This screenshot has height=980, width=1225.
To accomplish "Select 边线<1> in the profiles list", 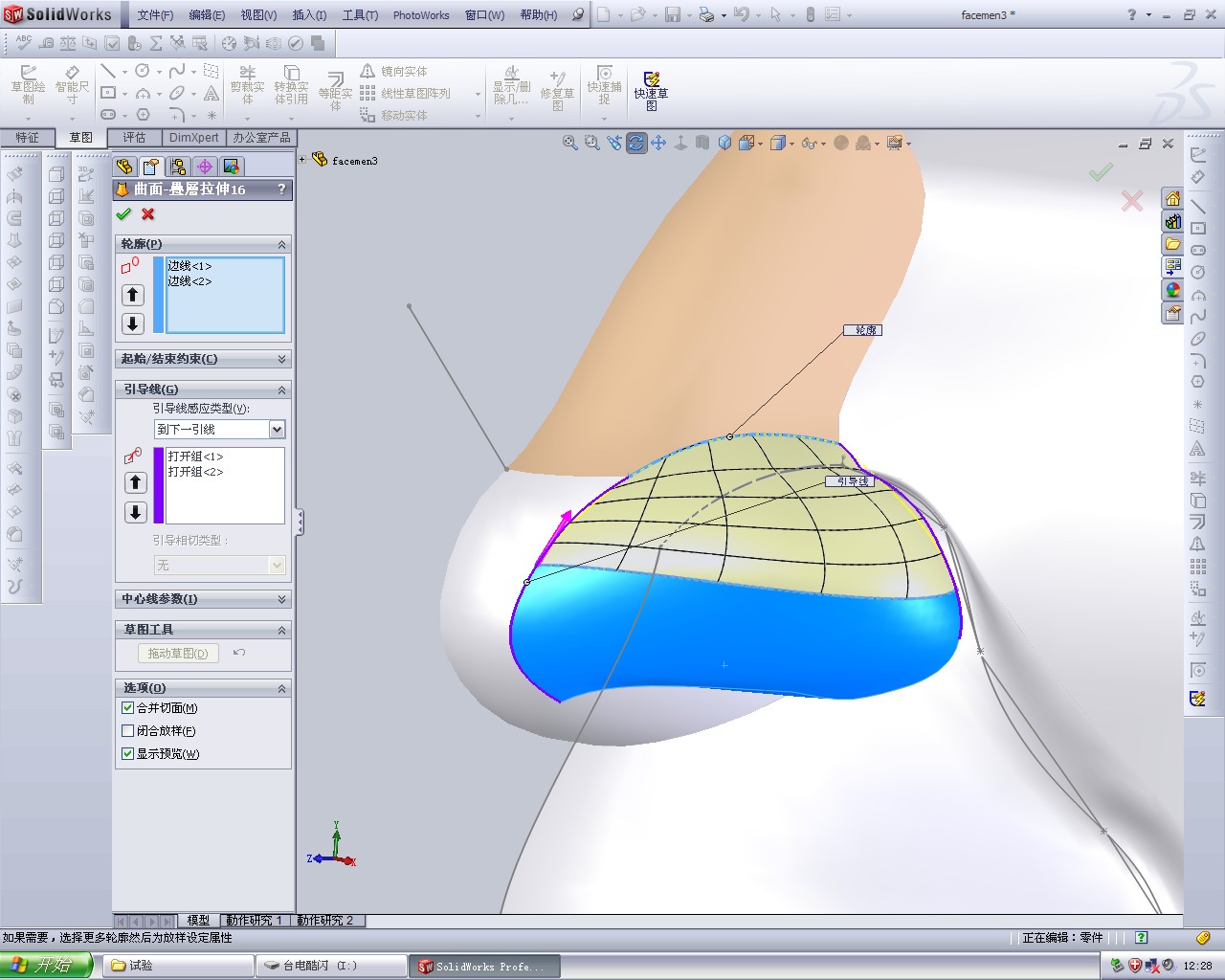I will [189, 266].
